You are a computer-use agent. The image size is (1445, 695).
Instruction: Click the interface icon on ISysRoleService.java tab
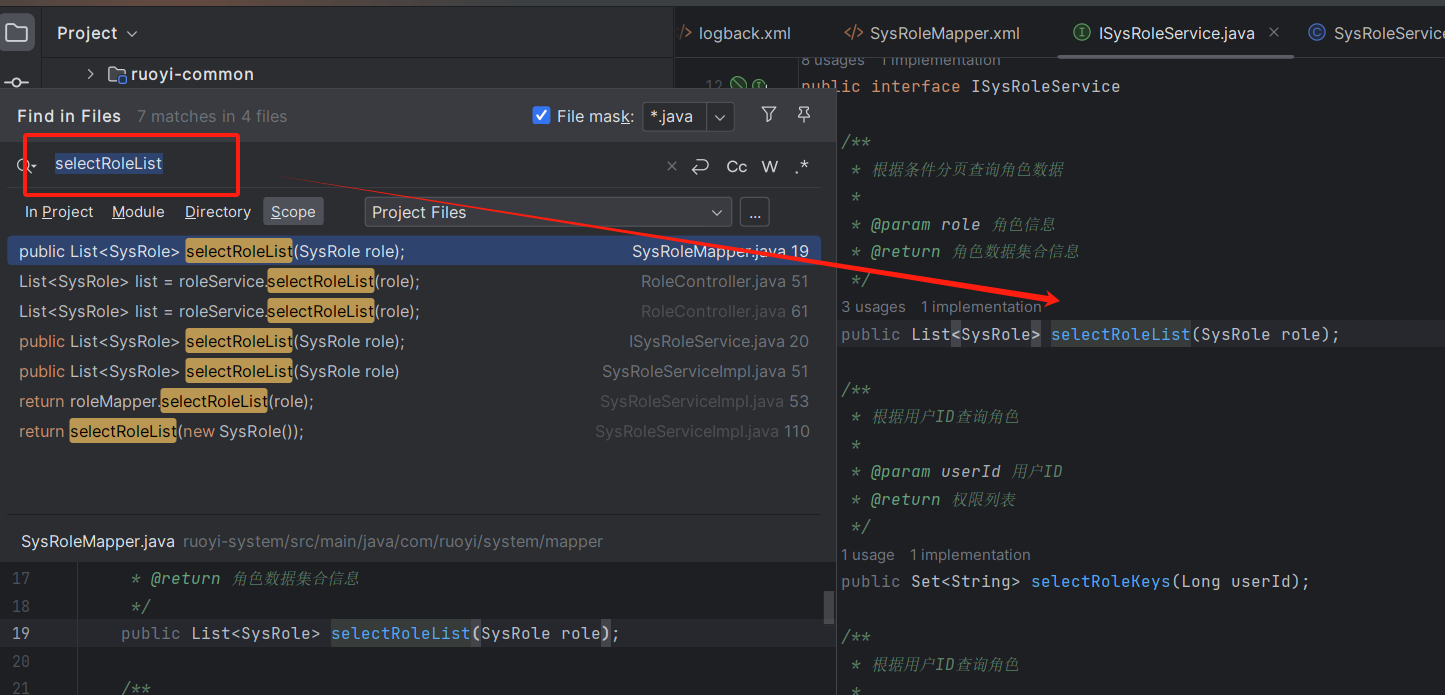click(1081, 33)
